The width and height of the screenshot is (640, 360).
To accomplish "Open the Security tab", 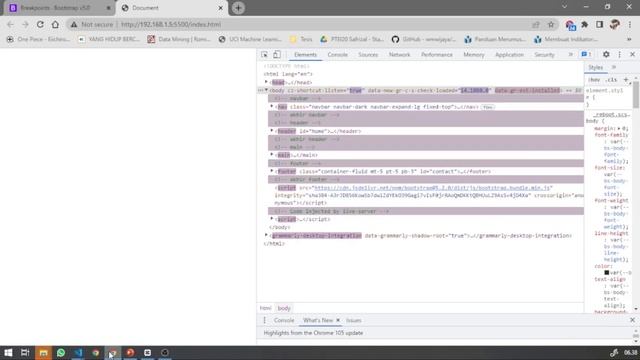I will click(544, 55).
